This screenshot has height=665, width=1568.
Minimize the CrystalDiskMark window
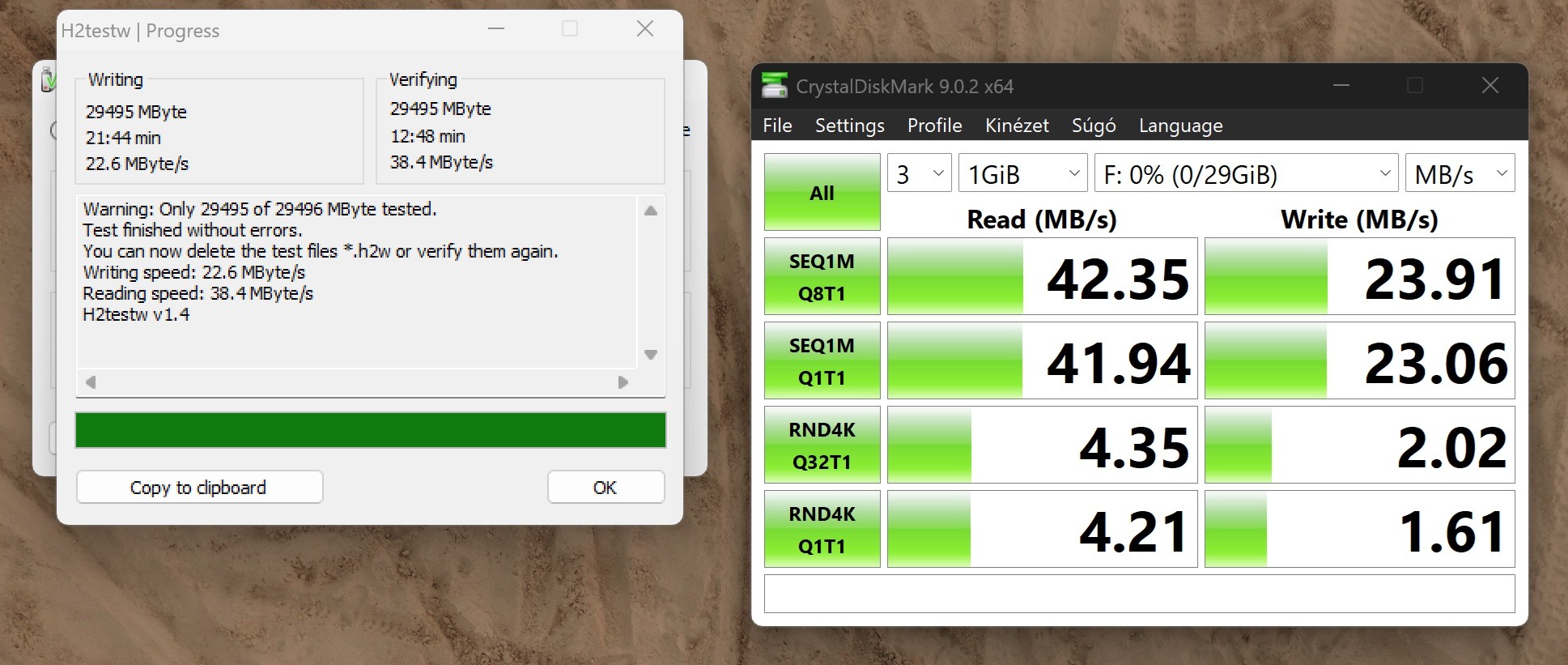pos(1341,85)
